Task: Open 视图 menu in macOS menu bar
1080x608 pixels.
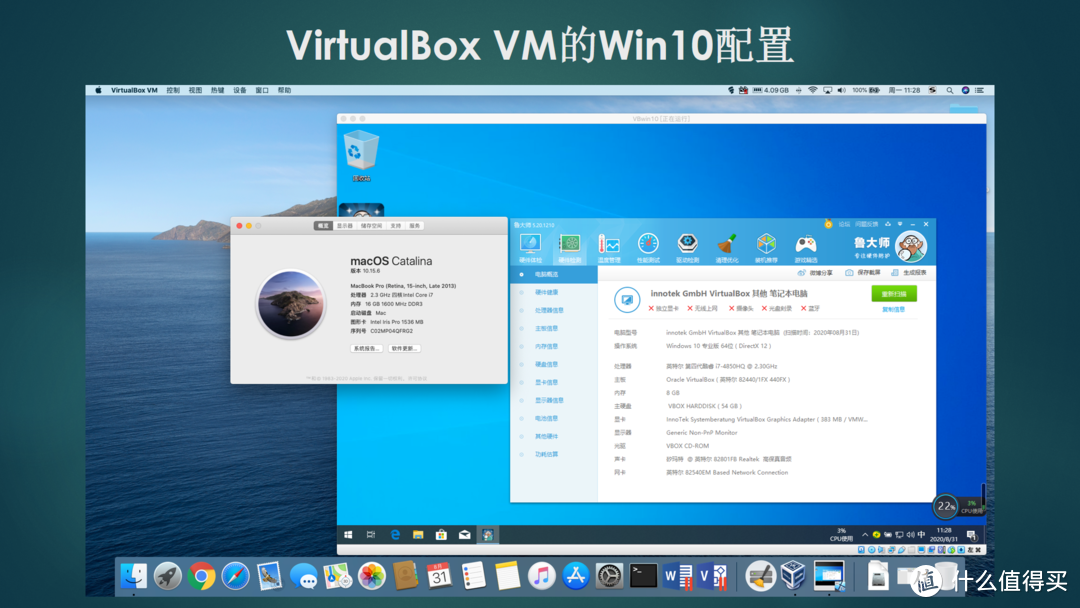Action: (x=196, y=90)
